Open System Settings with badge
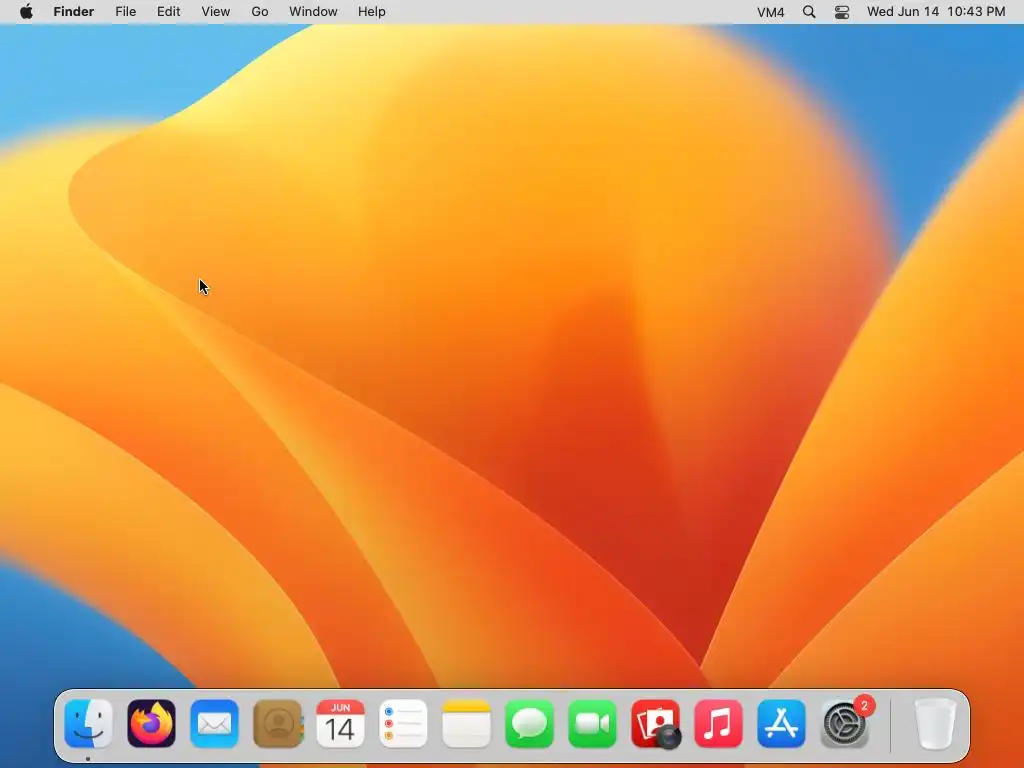 click(844, 724)
